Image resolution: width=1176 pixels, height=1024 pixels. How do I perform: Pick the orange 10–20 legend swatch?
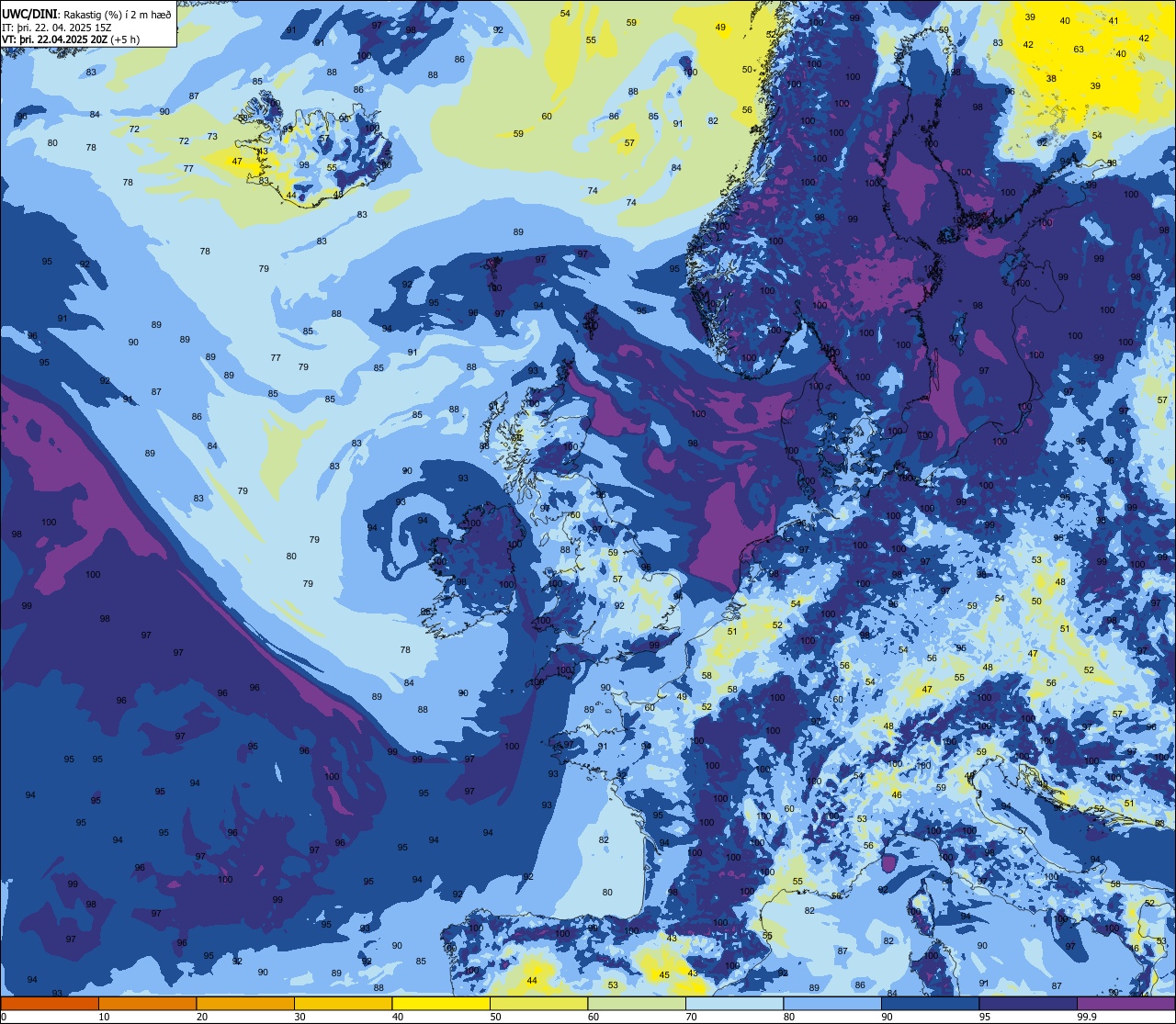147,1003
